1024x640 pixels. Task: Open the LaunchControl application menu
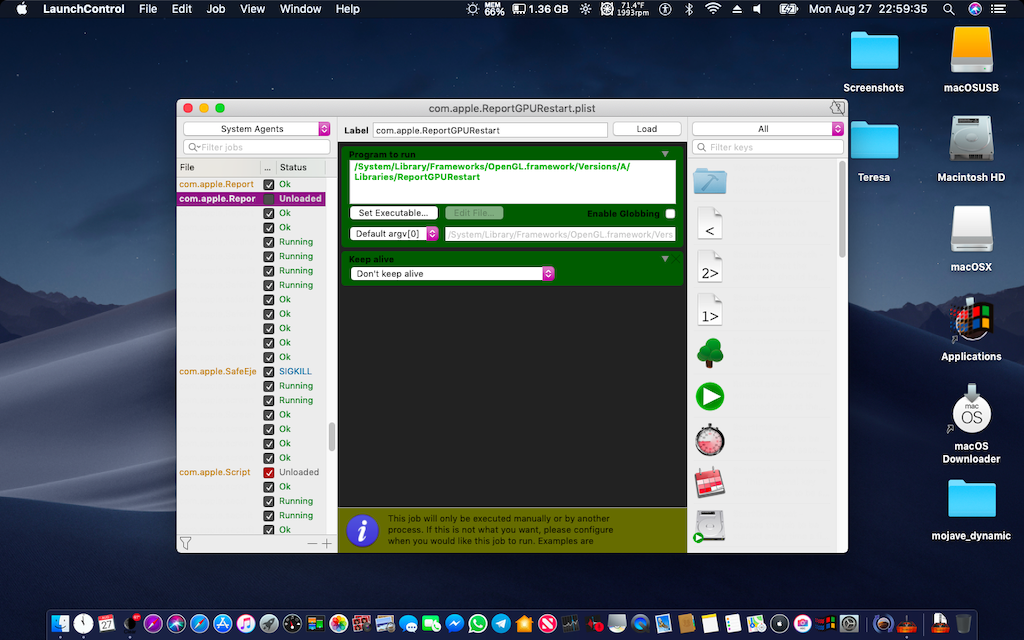[84, 9]
